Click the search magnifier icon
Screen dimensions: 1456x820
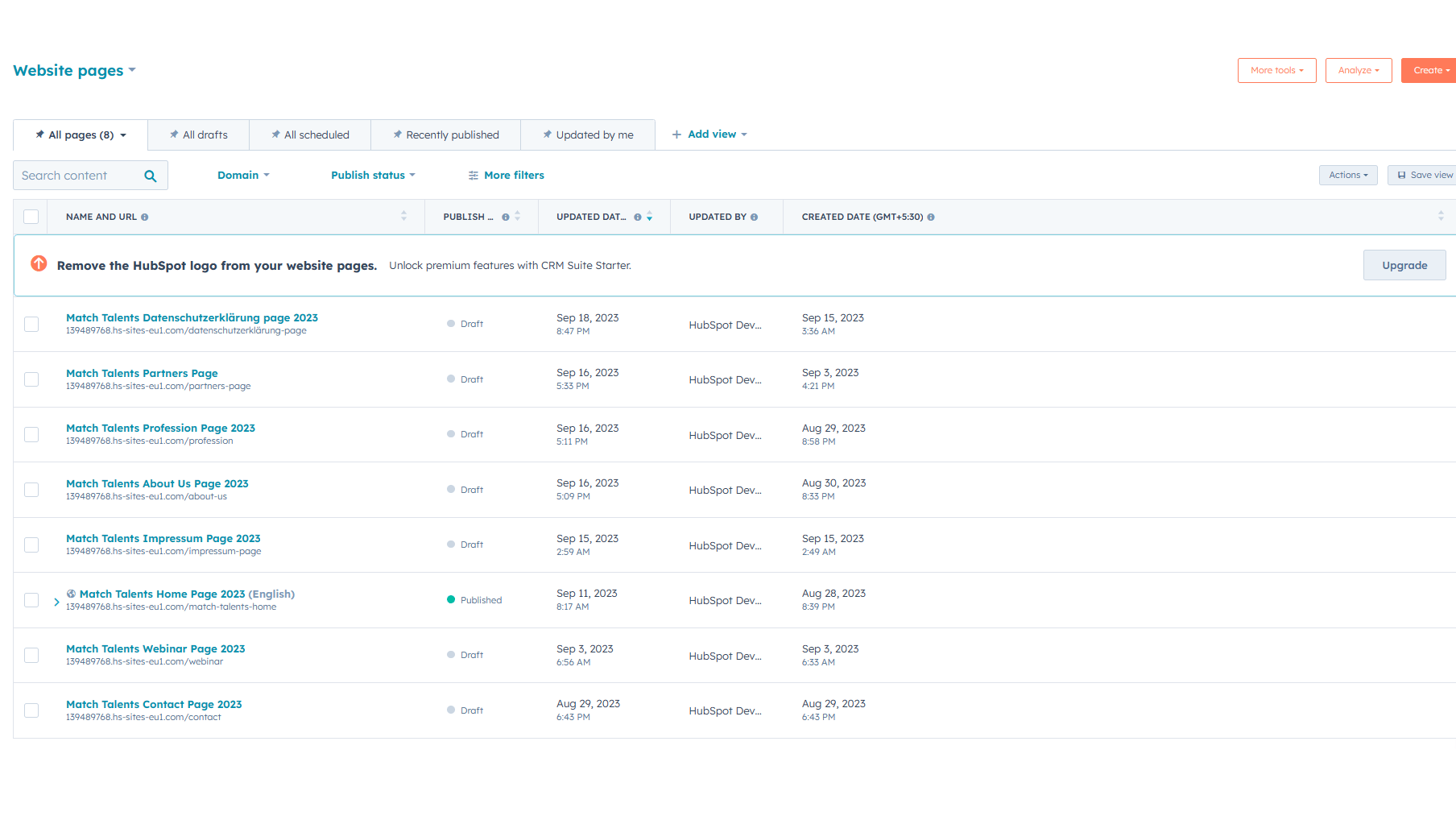[150, 176]
